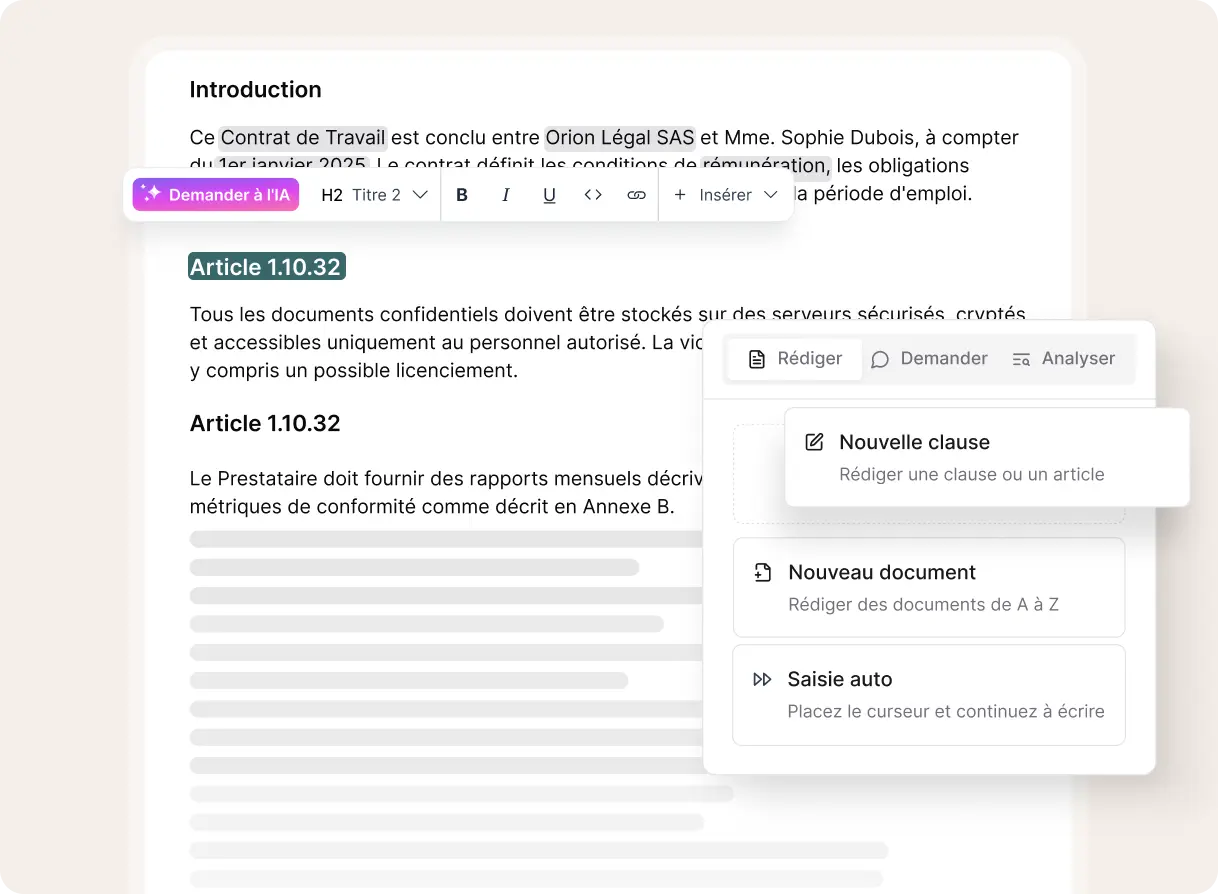Click the second, unhighlighted Article 1.10.32 heading

pyautogui.click(x=265, y=423)
